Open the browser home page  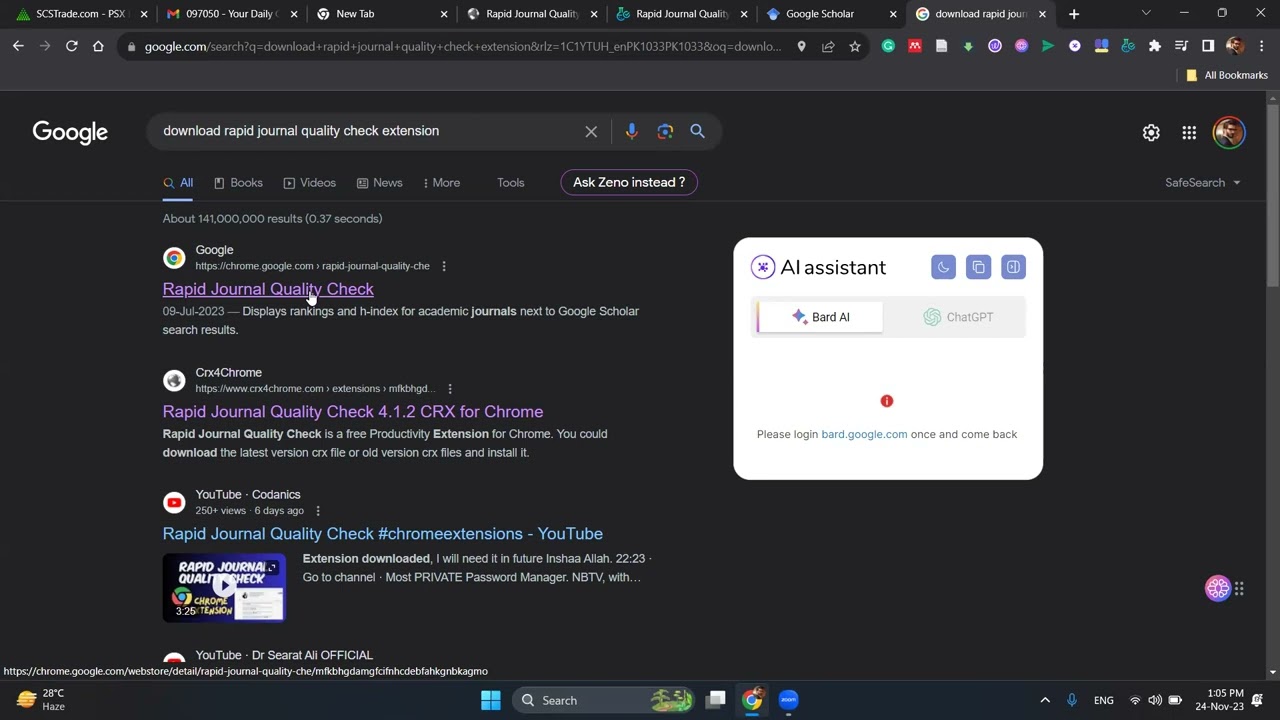98,46
